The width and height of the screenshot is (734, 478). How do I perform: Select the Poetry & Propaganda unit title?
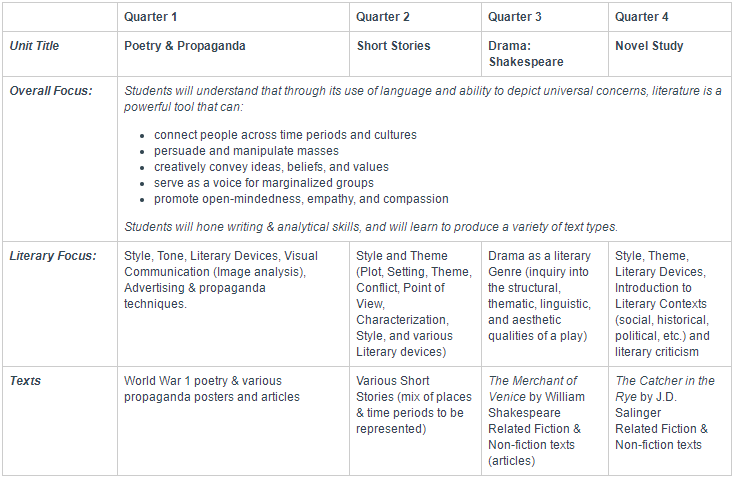pyautogui.click(x=184, y=46)
